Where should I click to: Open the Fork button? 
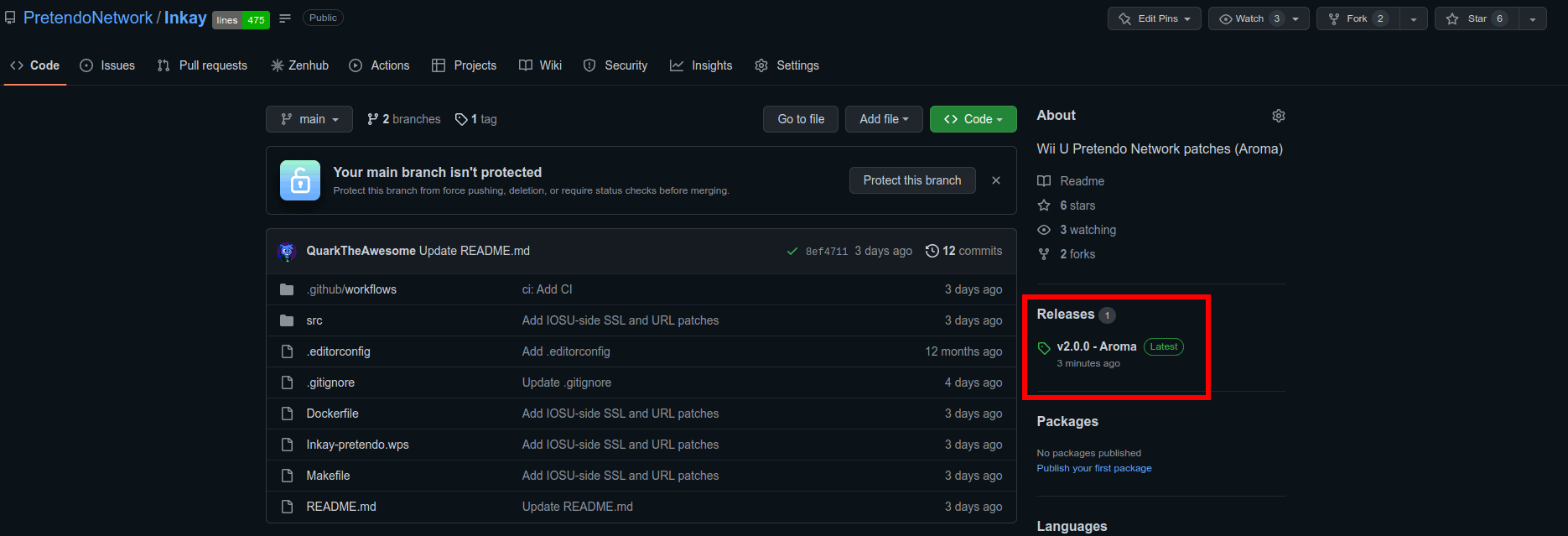tap(1358, 18)
